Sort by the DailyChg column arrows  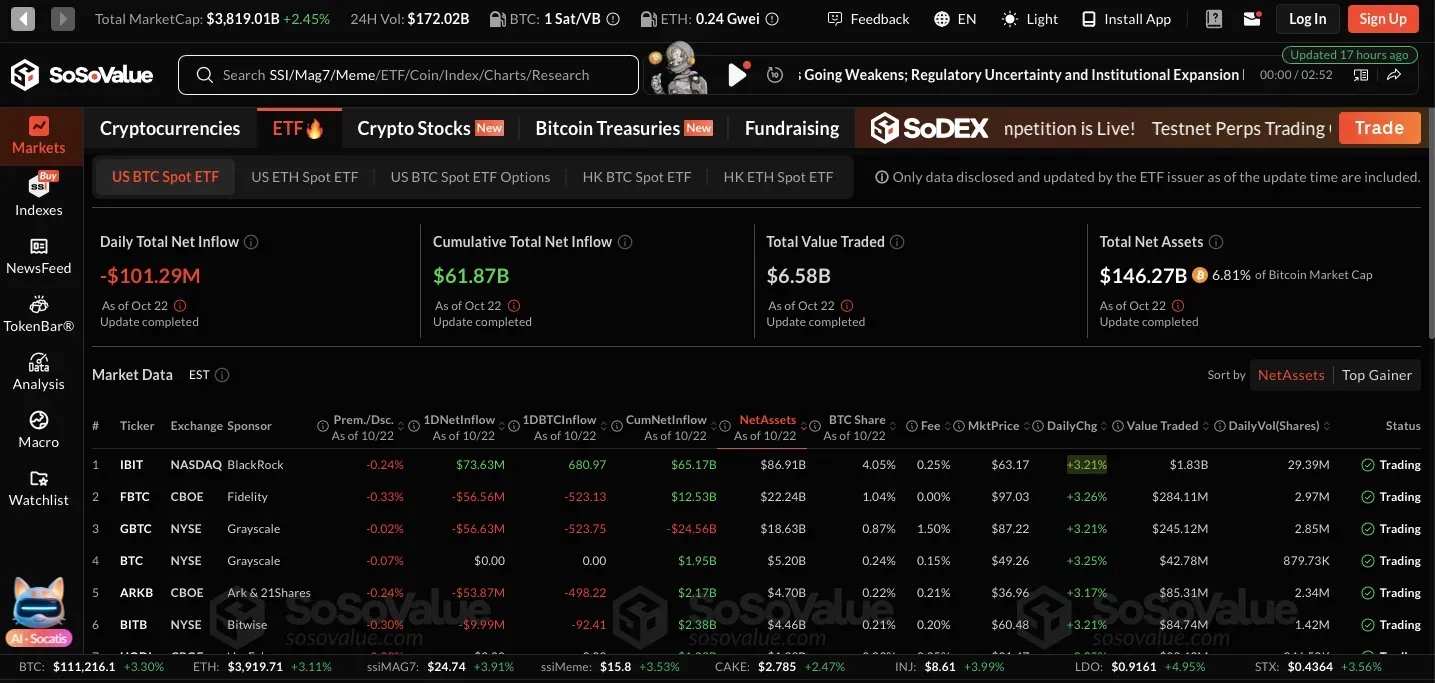pos(1106,427)
